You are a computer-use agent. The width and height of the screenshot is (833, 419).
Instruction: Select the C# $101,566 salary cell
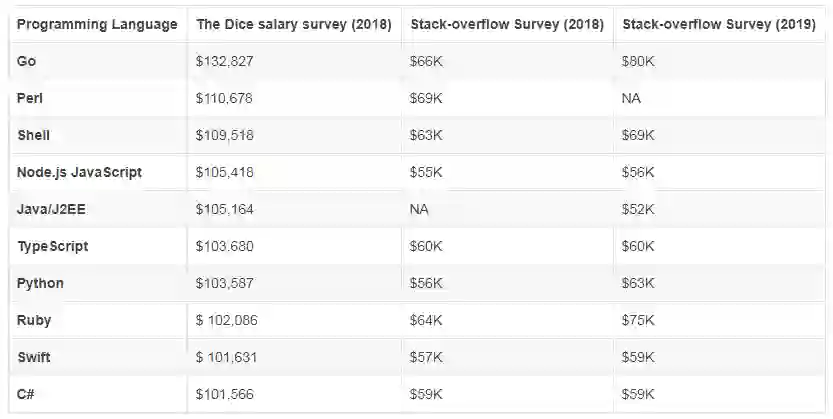[225, 394]
